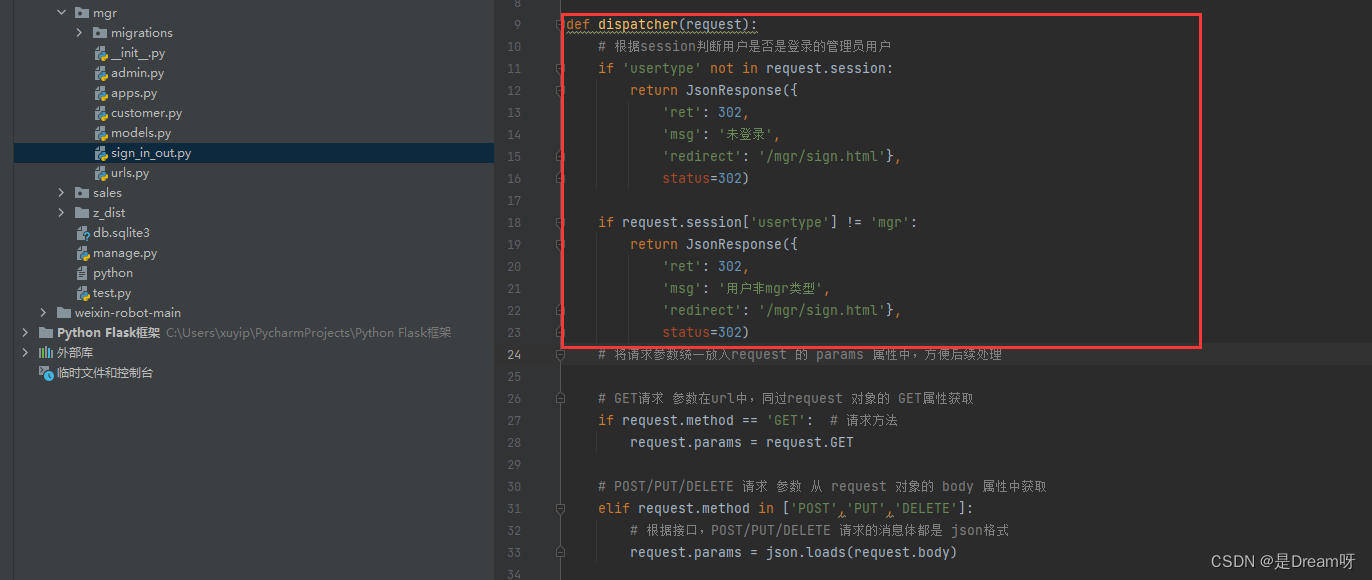Image resolution: width=1372 pixels, height=580 pixels.
Task: Expand the migrations folder arrow
Action: tap(80, 33)
